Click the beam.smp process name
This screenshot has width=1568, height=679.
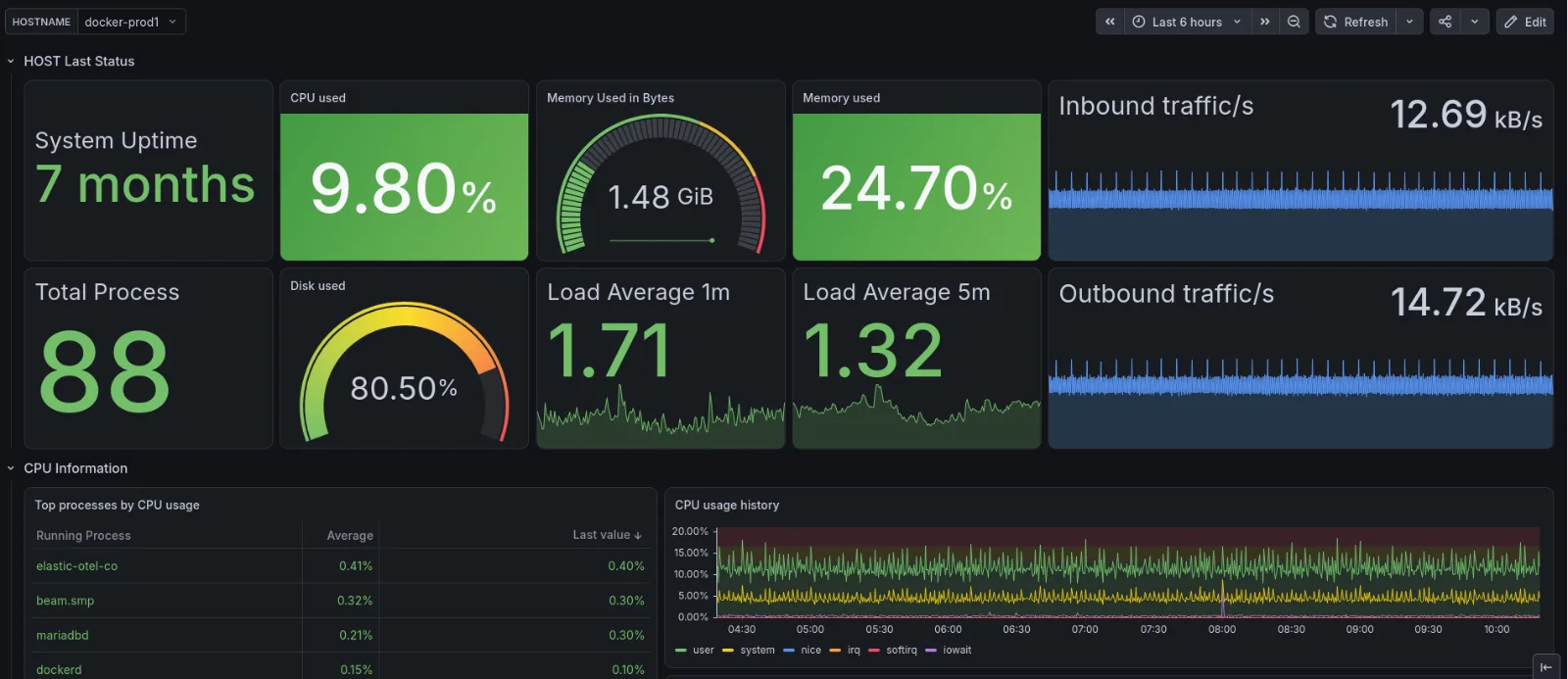click(65, 601)
